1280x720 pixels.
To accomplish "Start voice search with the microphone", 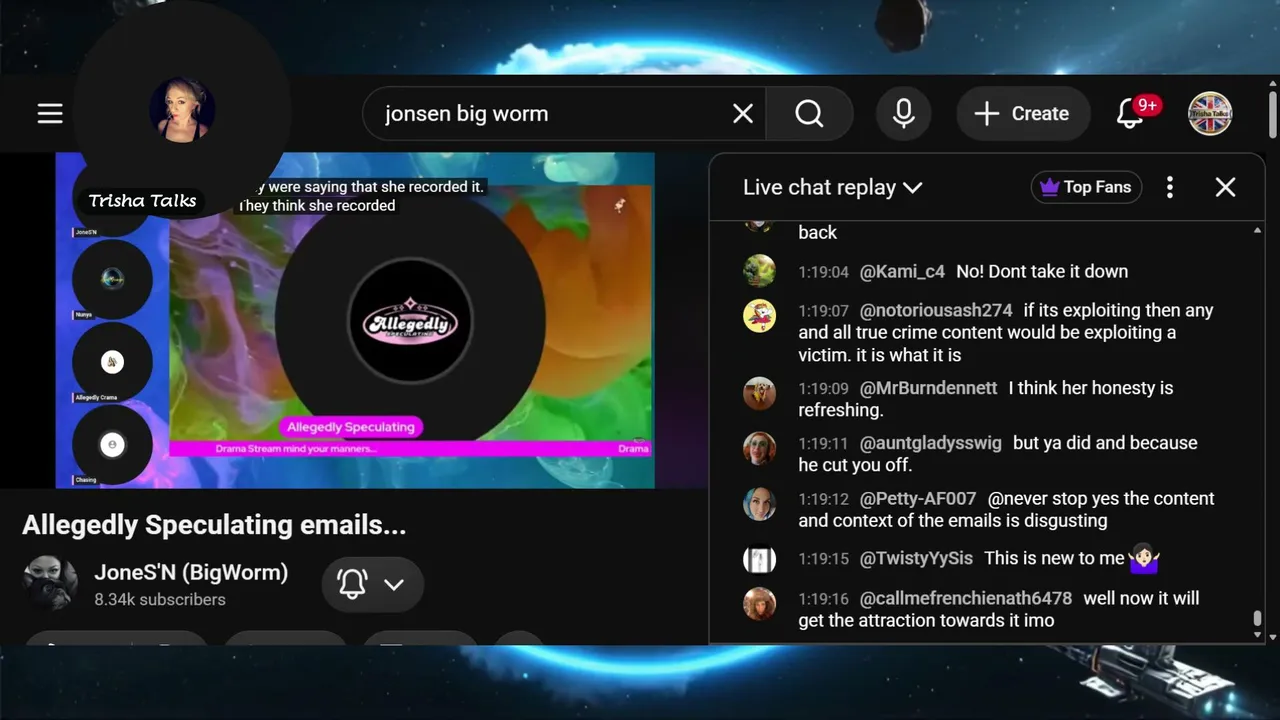I will [x=904, y=114].
